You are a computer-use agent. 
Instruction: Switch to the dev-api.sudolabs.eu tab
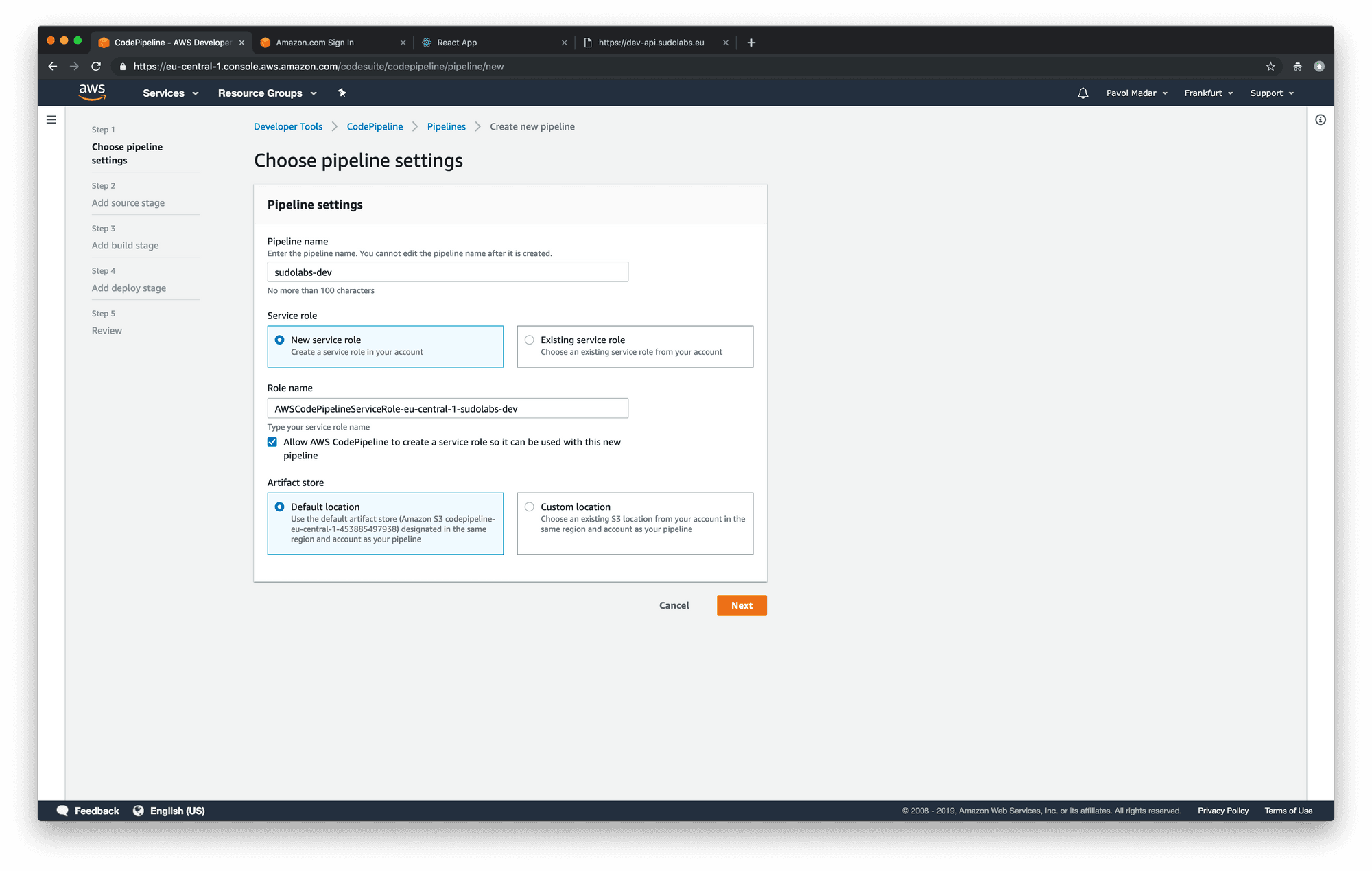click(655, 43)
